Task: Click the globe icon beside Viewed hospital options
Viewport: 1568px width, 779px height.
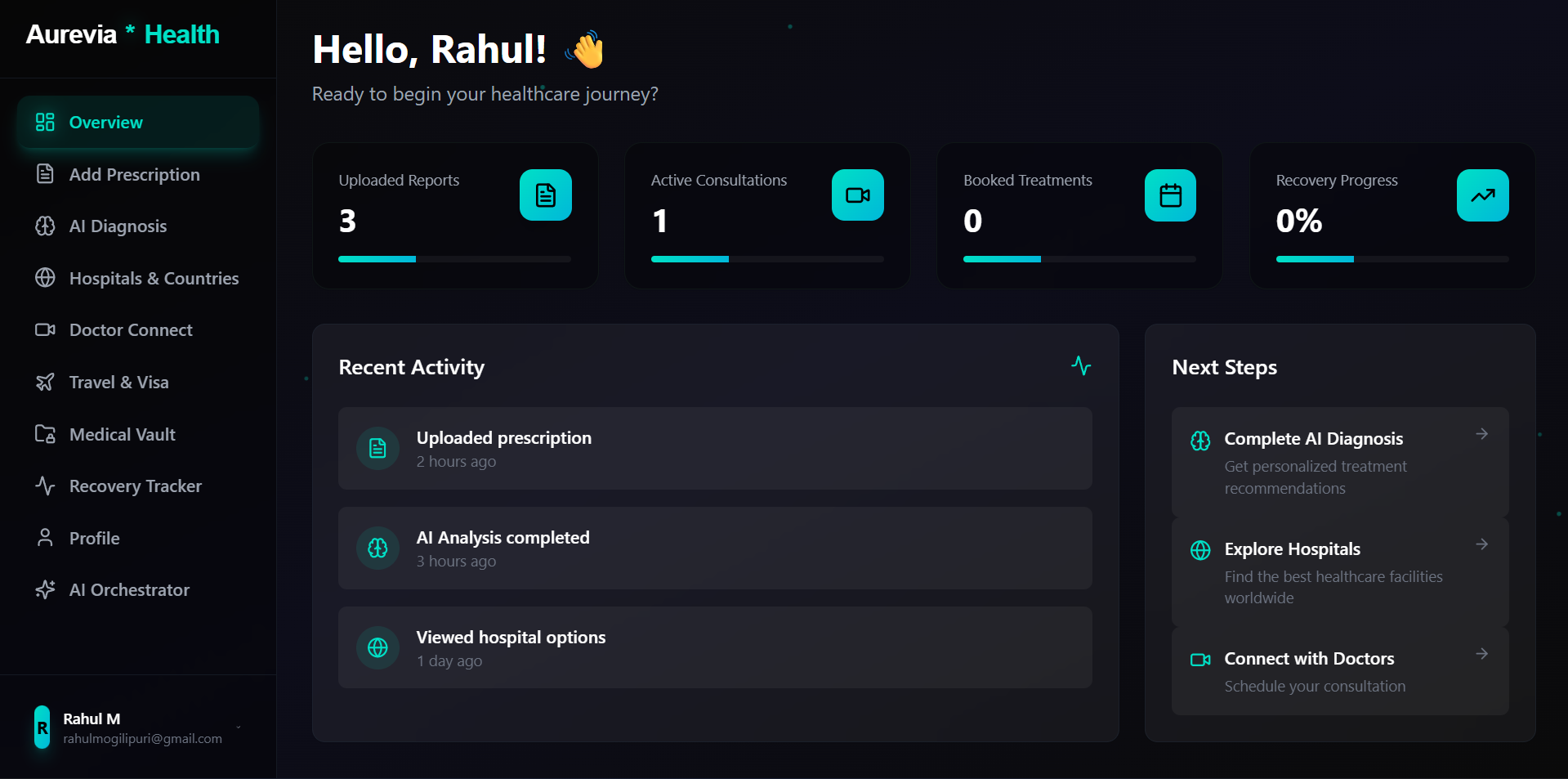Action: (x=377, y=647)
